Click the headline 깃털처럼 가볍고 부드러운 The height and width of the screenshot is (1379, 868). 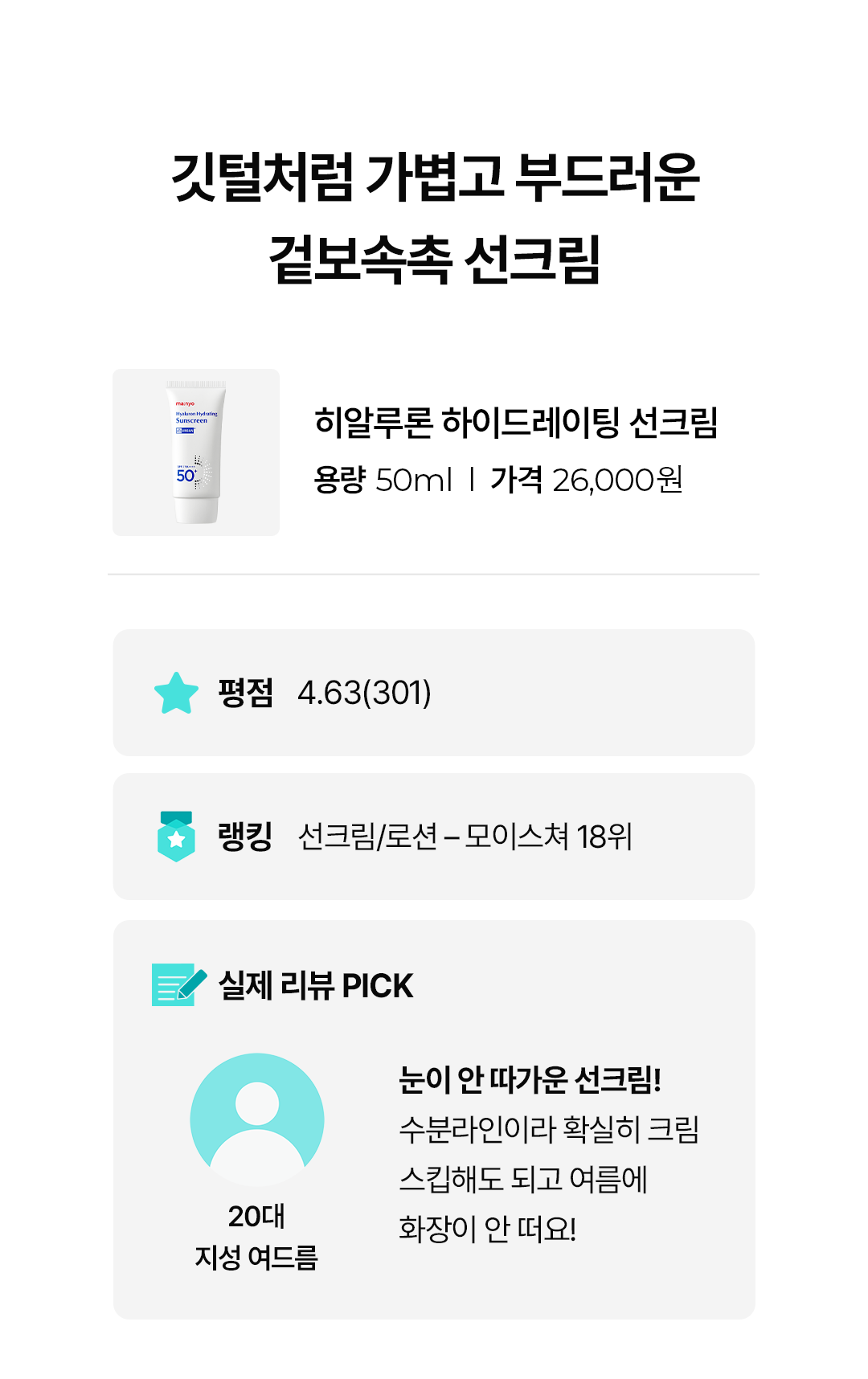[x=435, y=177]
